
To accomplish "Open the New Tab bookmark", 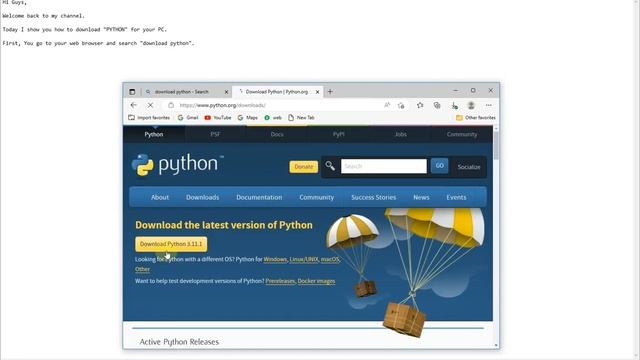I will pos(301,118).
